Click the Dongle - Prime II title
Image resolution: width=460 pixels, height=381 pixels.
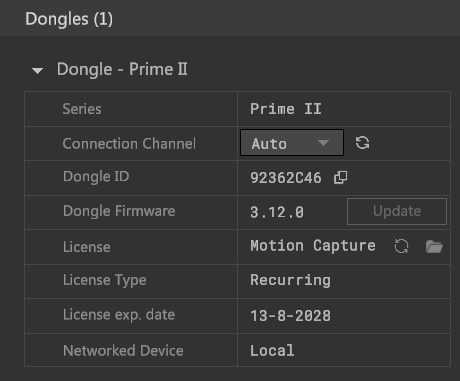[122, 70]
